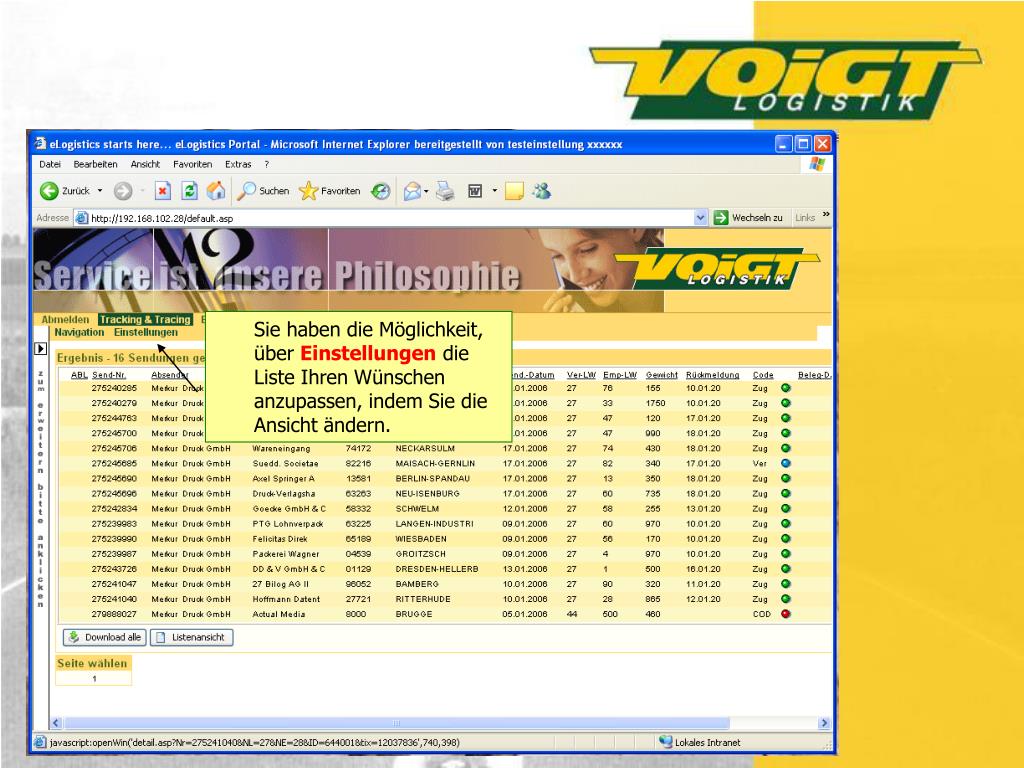The height and width of the screenshot is (768, 1024).
Task: Click the Download alle button
Action: point(104,637)
